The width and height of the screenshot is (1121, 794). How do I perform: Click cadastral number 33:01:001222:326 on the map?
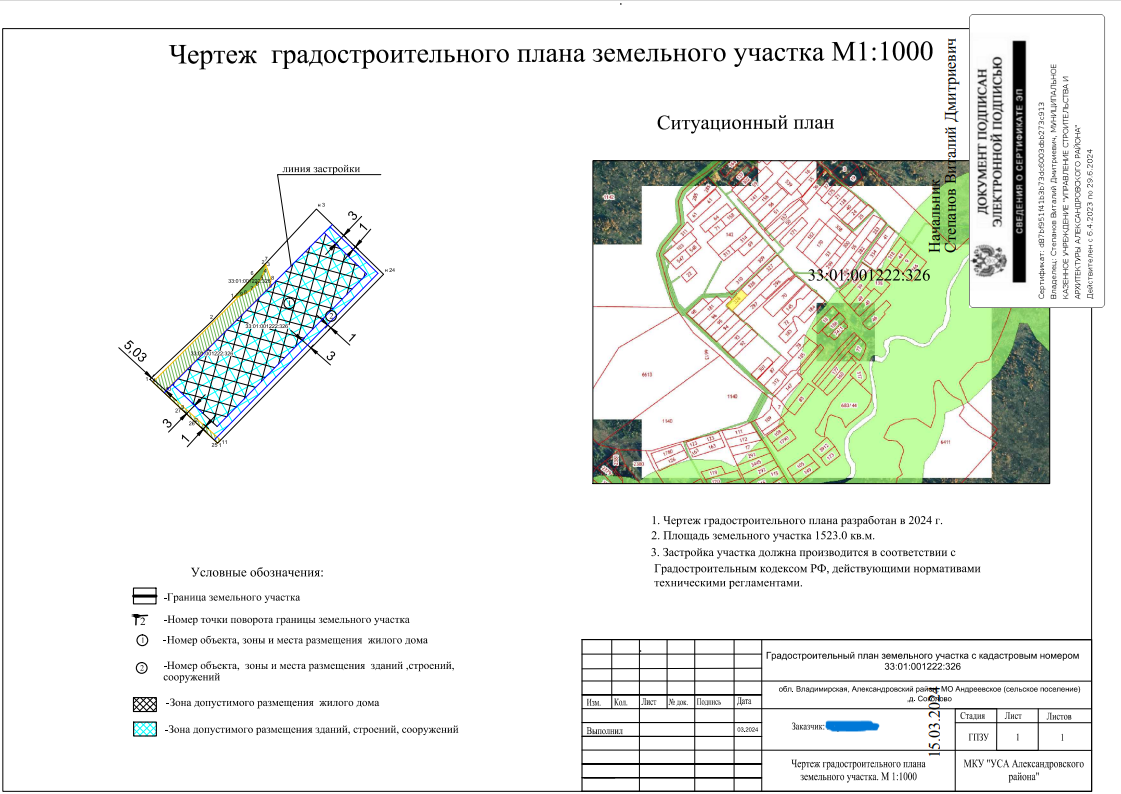tap(869, 275)
